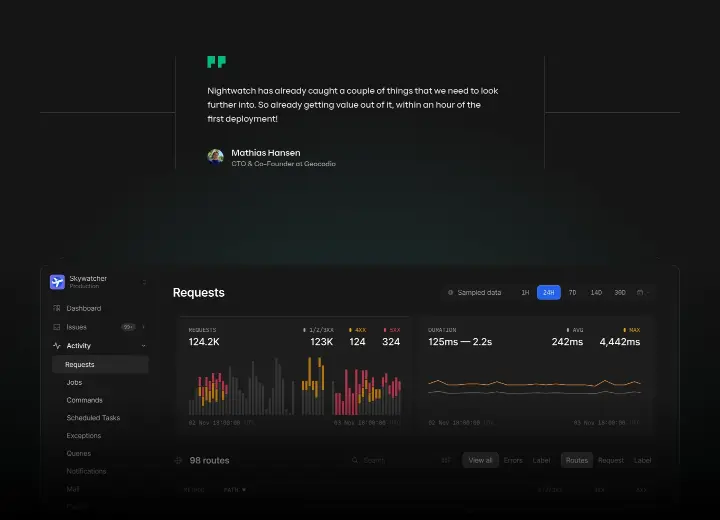Image resolution: width=720 pixels, height=520 pixels.
Task: Click the Activity pulse icon in sidebar
Action: (56, 345)
